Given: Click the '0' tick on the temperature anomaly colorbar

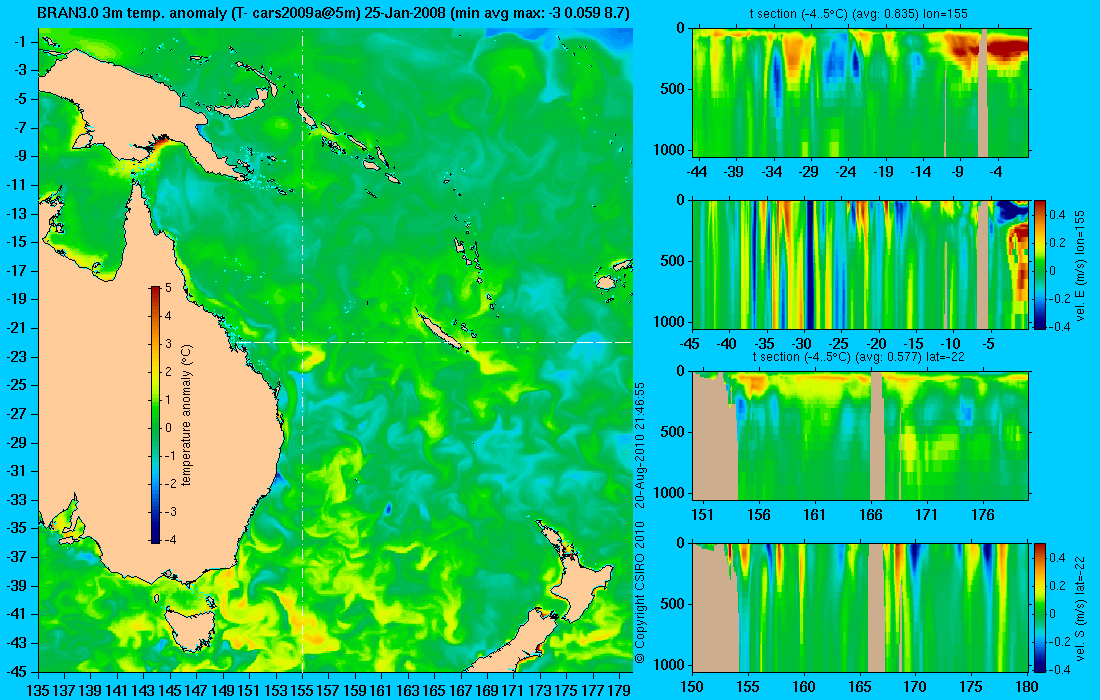Looking at the screenshot, I should (x=168, y=427).
